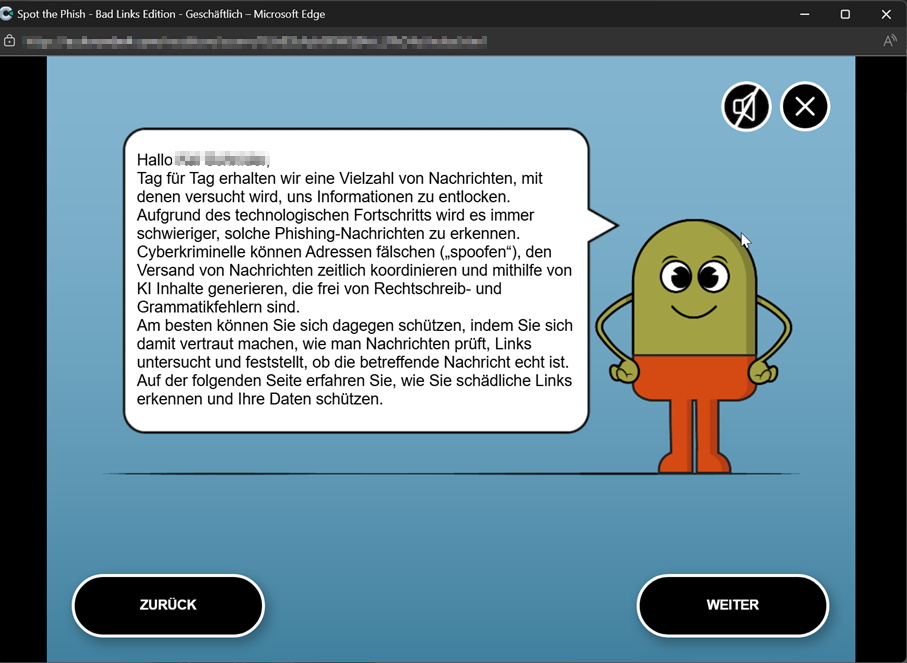This screenshot has height=663, width=907.
Task: Click the app icon in the title bar
Action: click(8, 14)
